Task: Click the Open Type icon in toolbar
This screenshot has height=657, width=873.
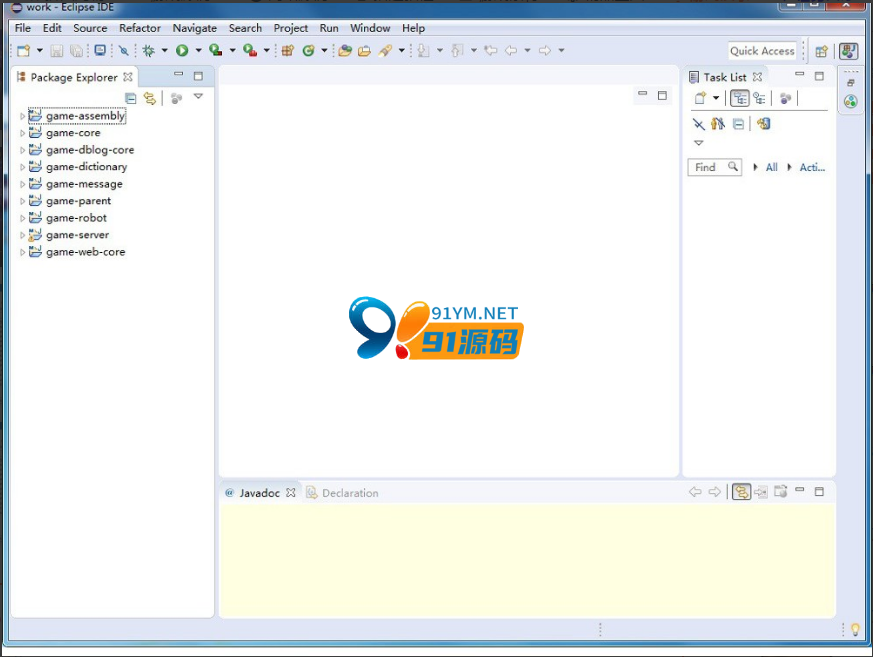Action: pos(345,51)
